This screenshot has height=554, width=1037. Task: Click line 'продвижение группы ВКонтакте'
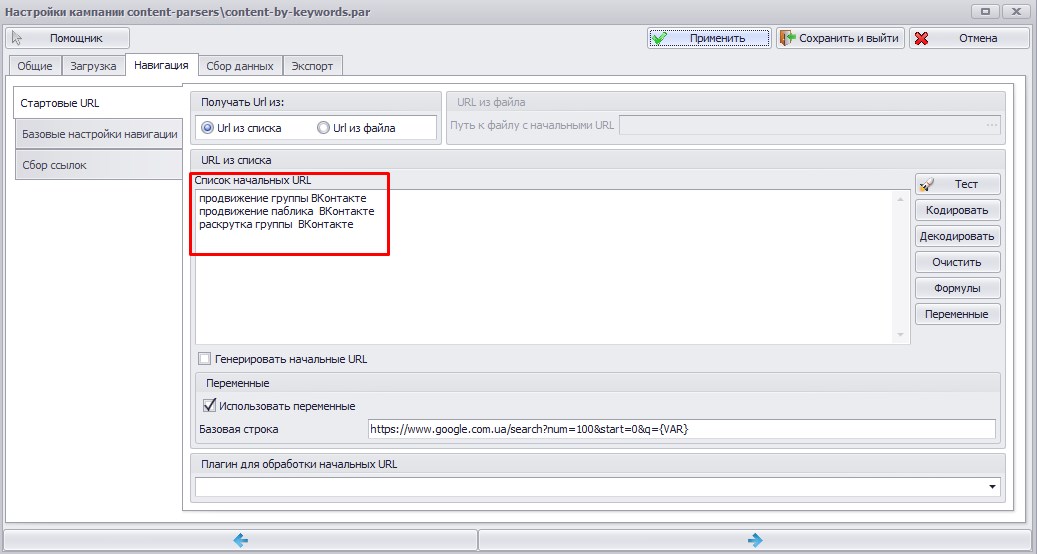click(x=282, y=198)
